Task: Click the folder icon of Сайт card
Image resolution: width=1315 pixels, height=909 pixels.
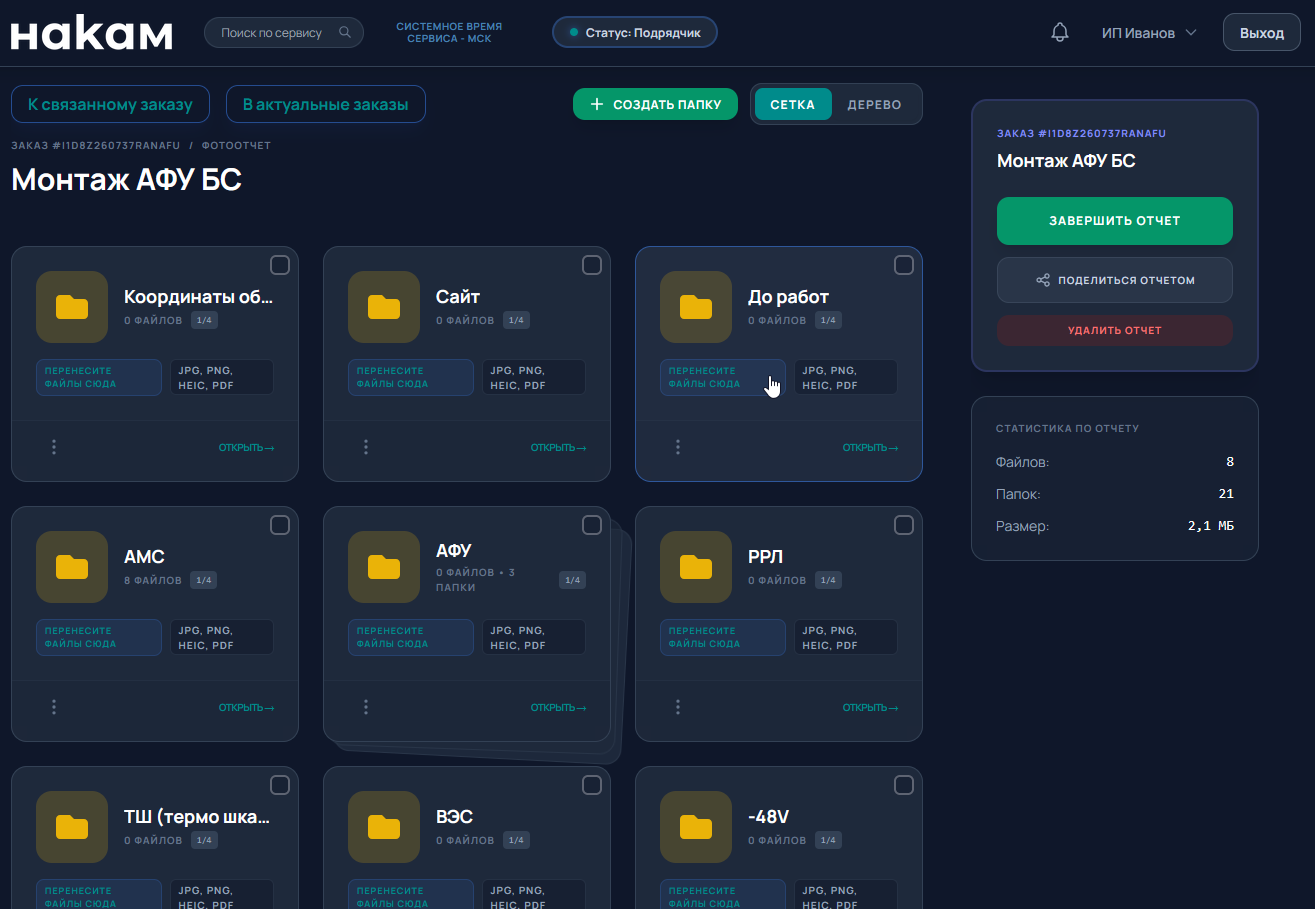Action: click(x=384, y=307)
